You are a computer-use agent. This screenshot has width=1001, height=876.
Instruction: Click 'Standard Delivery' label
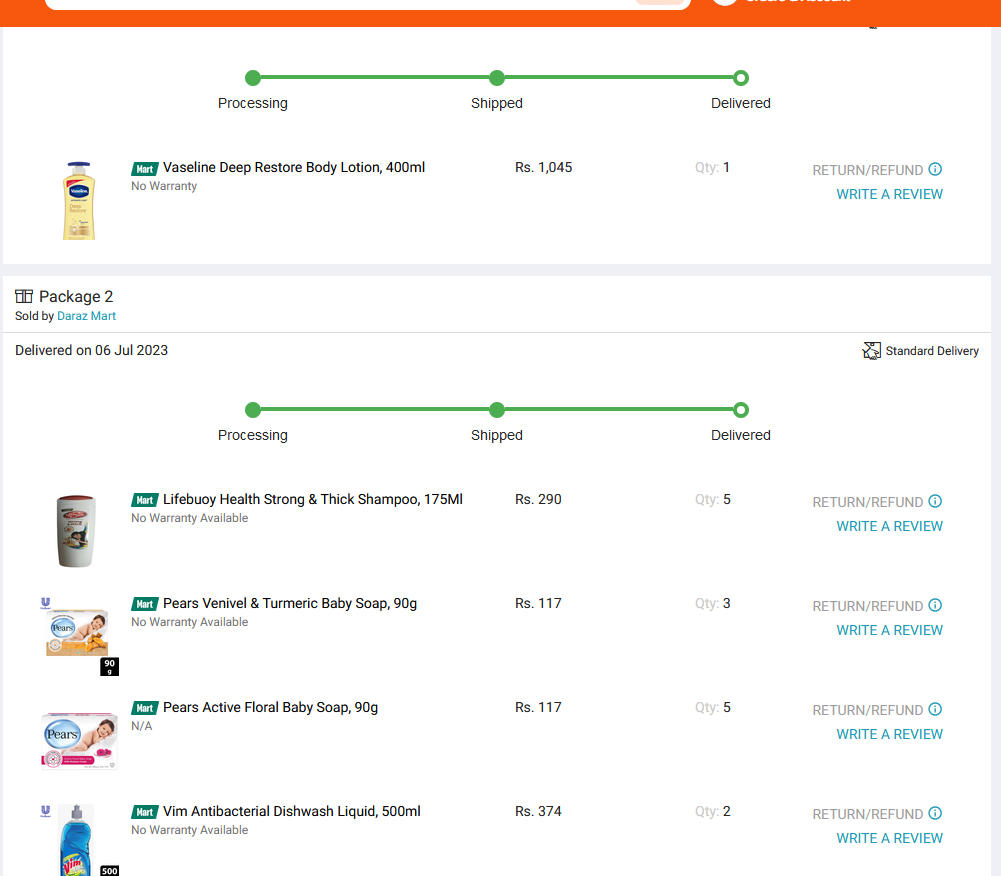click(932, 351)
